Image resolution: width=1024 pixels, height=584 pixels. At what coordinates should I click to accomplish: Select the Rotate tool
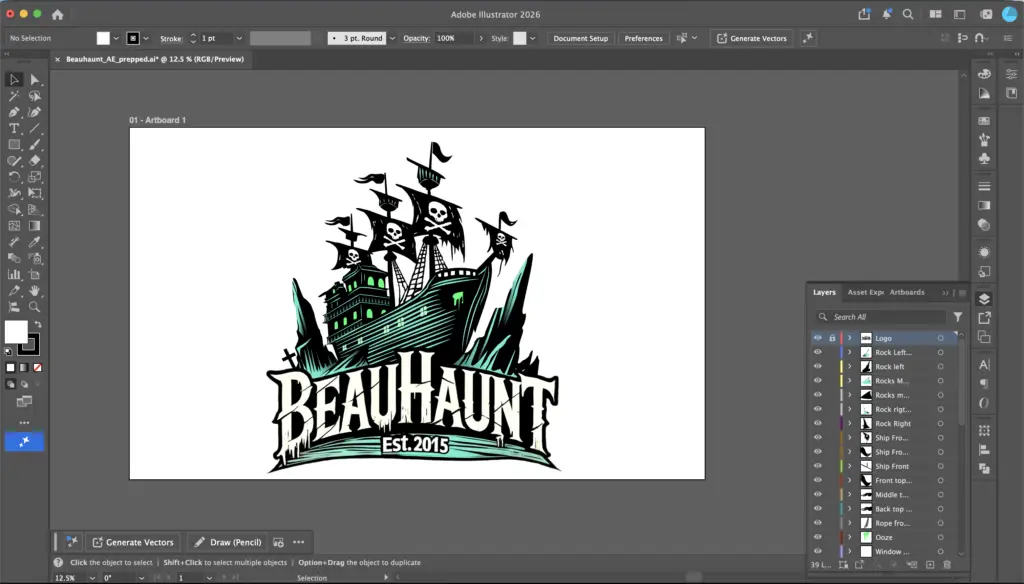click(x=14, y=177)
